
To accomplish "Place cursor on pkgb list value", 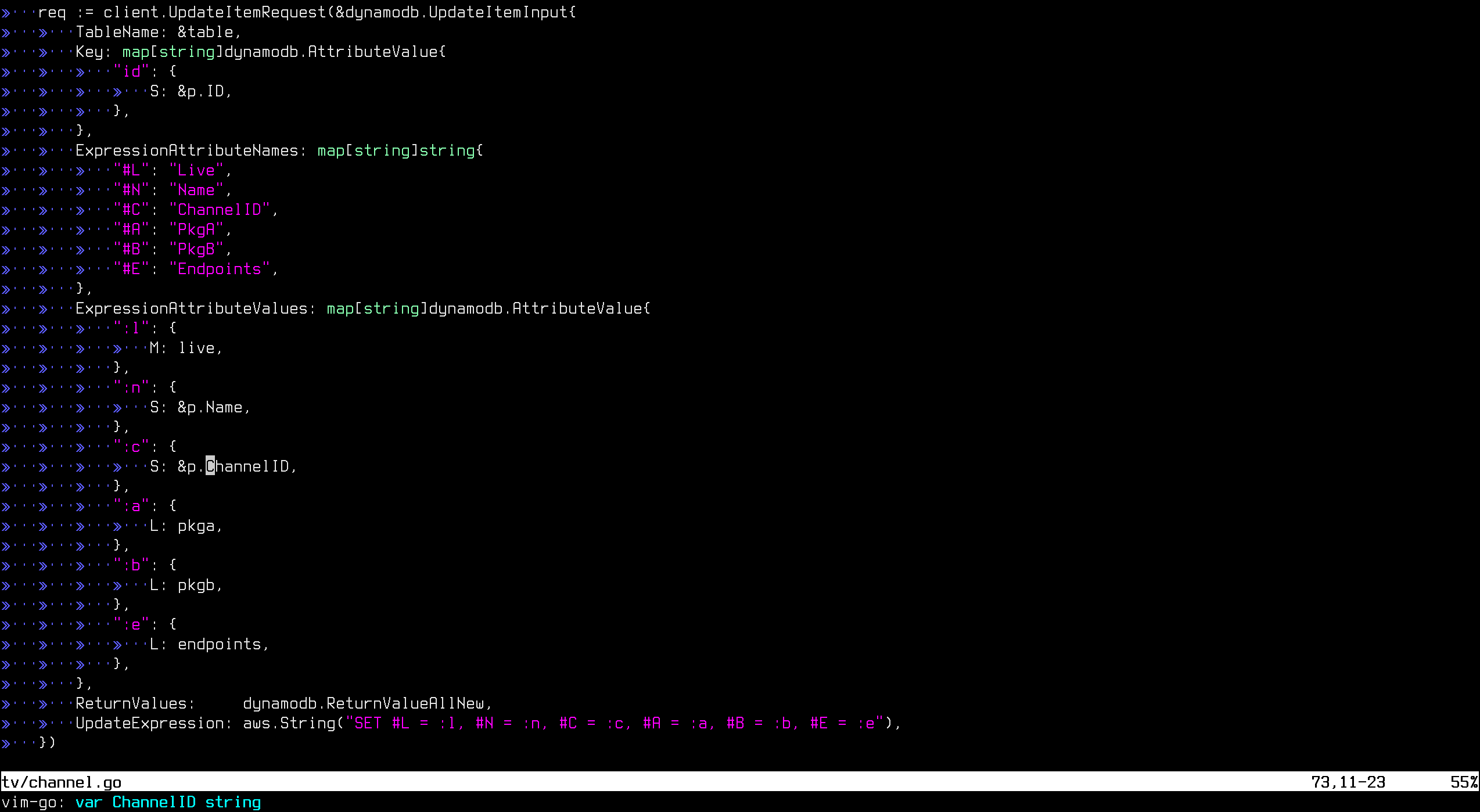I will click(196, 585).
